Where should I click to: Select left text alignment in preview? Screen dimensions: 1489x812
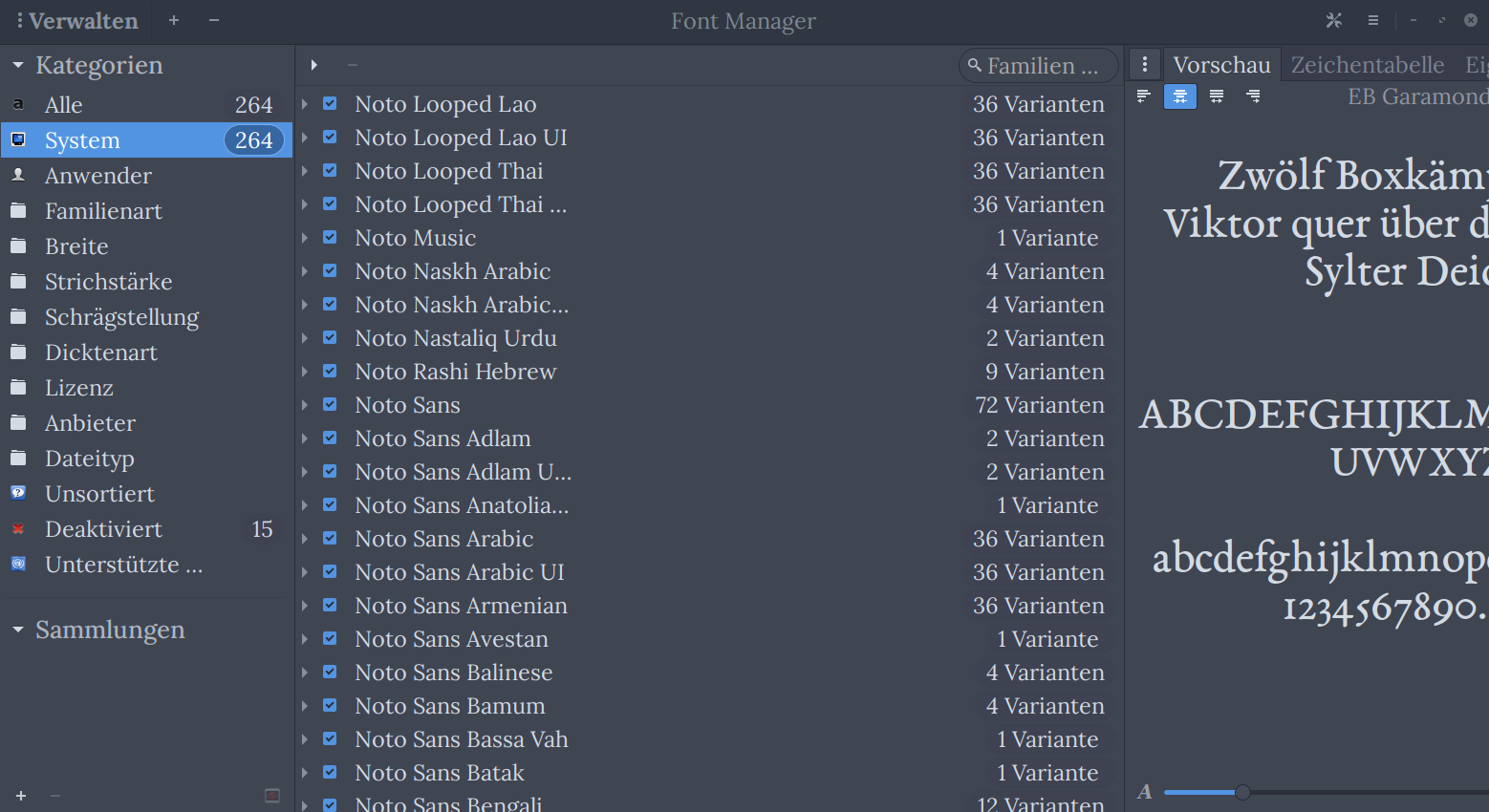point(1143,96)
